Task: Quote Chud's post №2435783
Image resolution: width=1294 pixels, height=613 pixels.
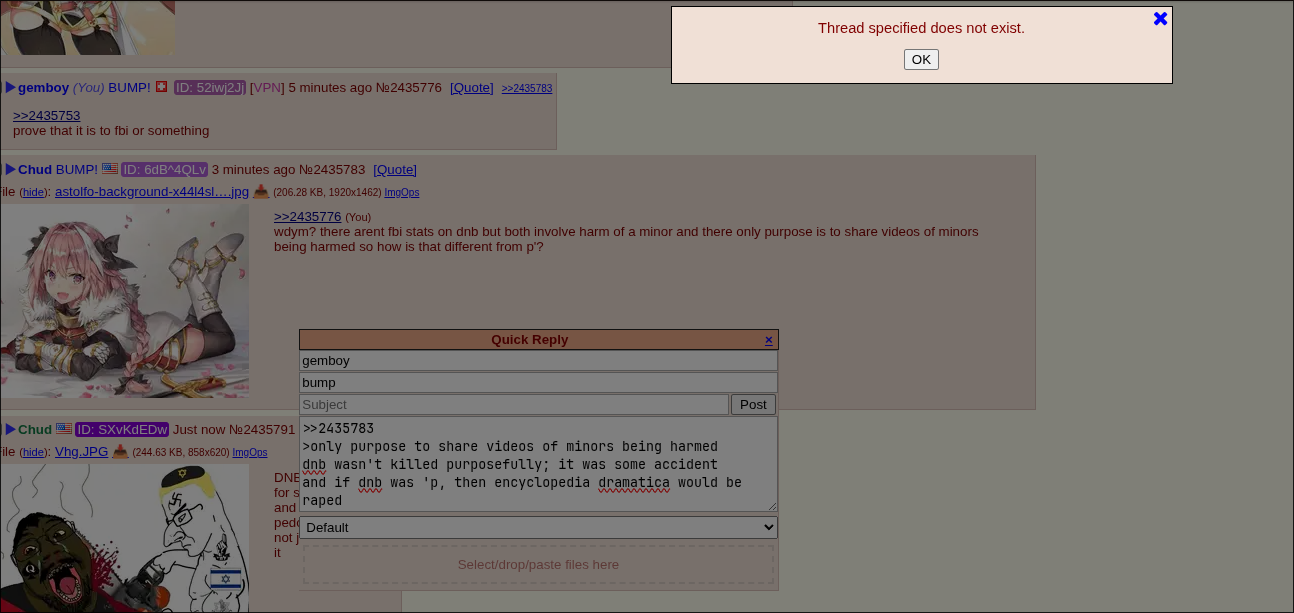Action: pyautogui.click(x=395, y=169)
